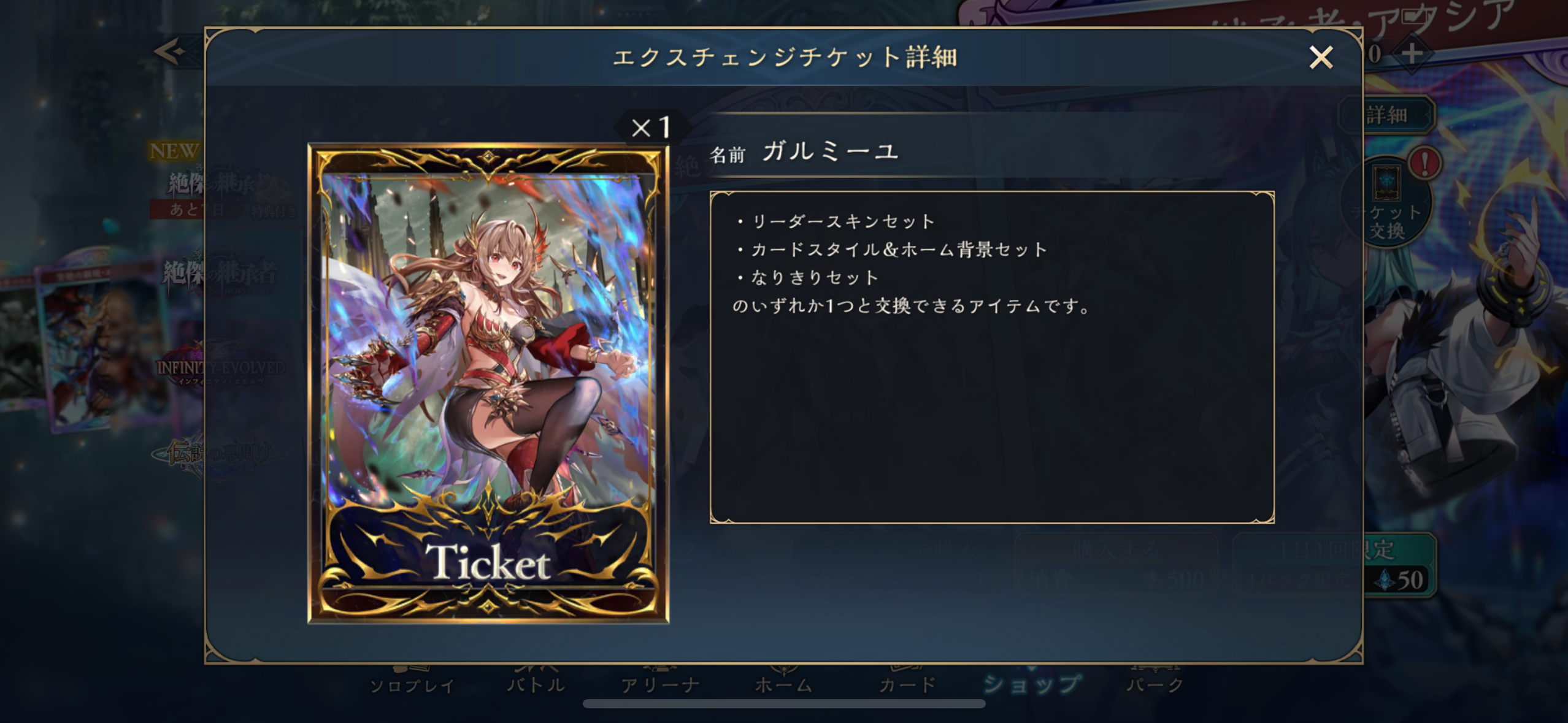Tap the back arrow icon at top left
The width and height of the screenshot is (1568, 723).
click(171, 52)
